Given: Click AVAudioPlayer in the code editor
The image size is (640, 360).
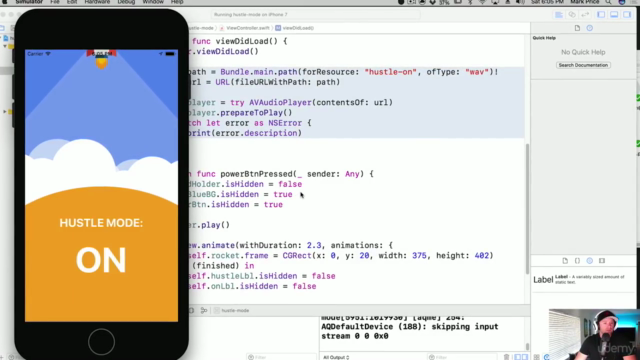Looking at the screenshot, I should point(280,102).
